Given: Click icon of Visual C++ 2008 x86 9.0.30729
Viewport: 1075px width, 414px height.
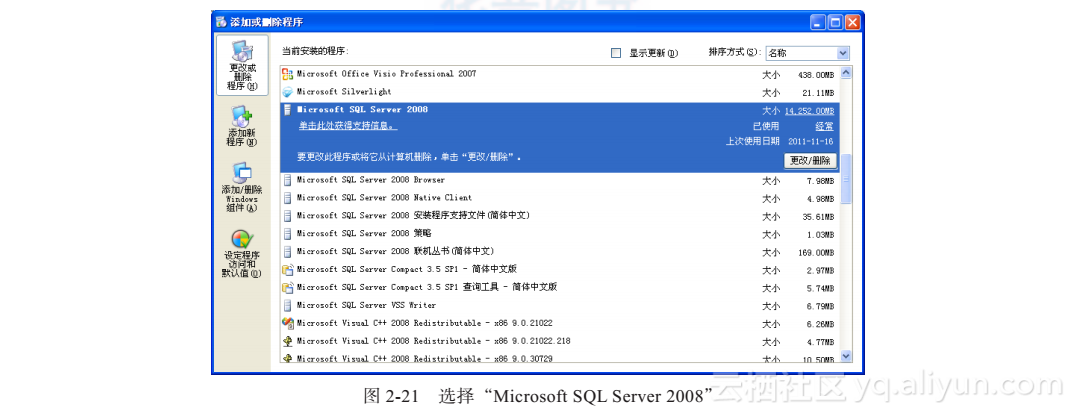Looking at the screenshot, I should point(288,358).
